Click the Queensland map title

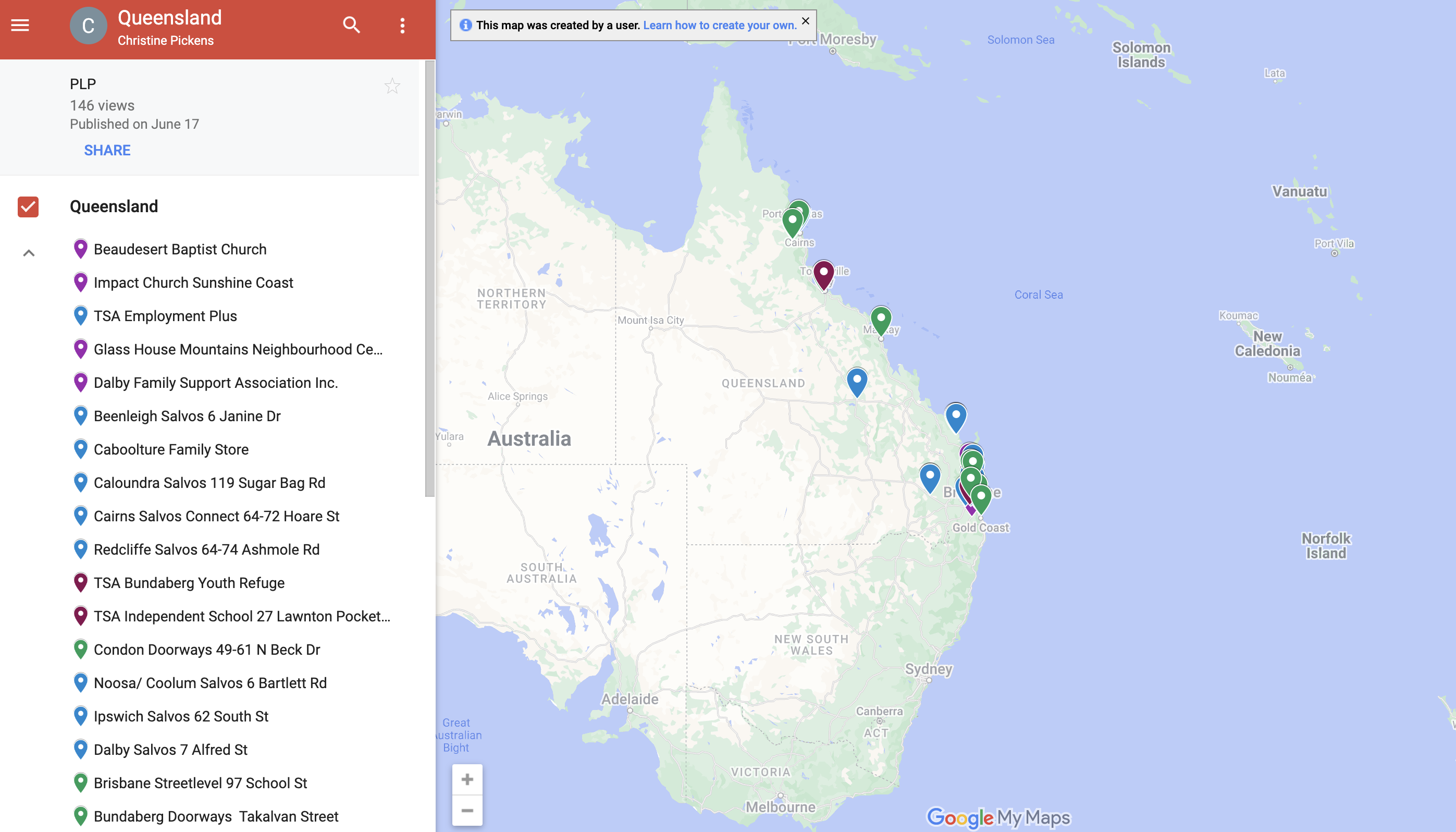(170, 18)
